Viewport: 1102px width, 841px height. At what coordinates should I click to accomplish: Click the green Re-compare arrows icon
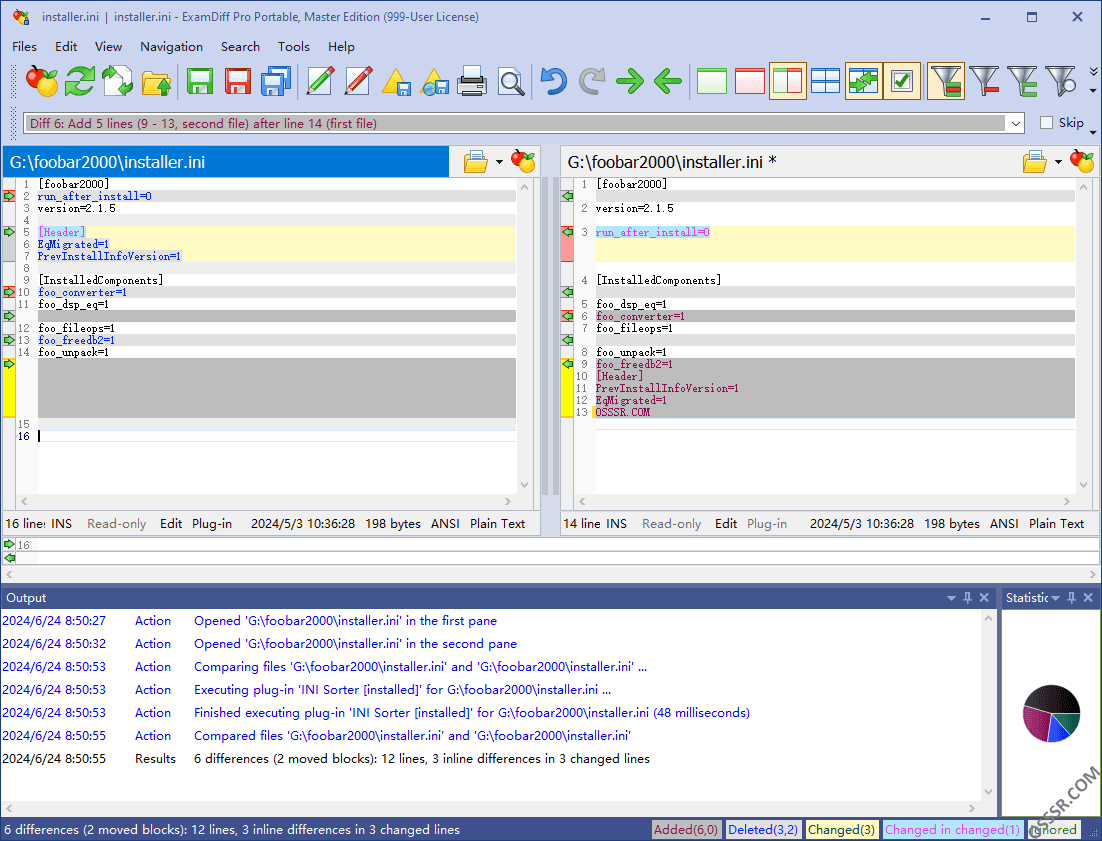click(x=80, y=82)
